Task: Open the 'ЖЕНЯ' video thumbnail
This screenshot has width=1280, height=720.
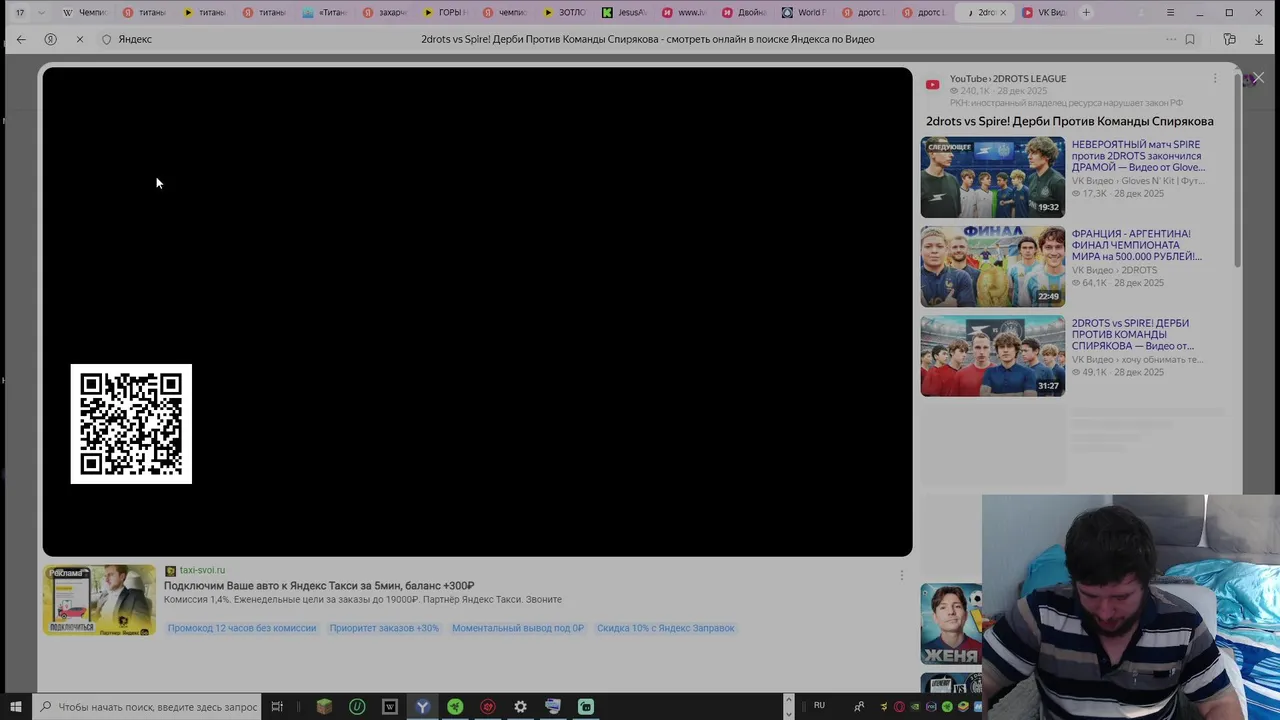Action: coord(951,624)
